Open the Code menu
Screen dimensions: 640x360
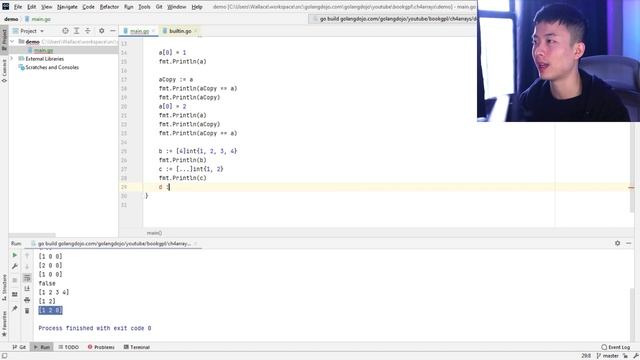88,7
